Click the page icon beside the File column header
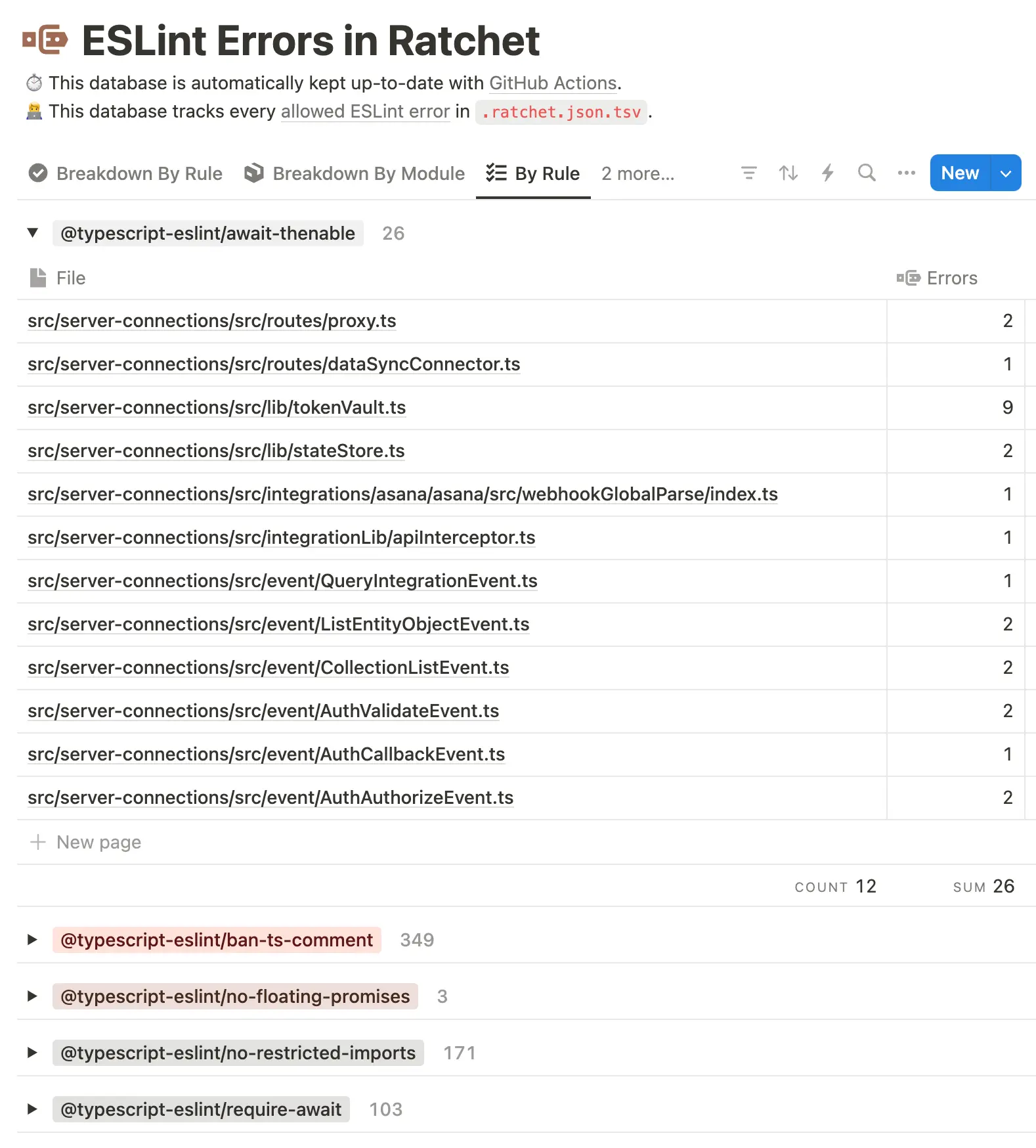Viewport: 1036px width, 1148px height. click(x=37, y=277)
